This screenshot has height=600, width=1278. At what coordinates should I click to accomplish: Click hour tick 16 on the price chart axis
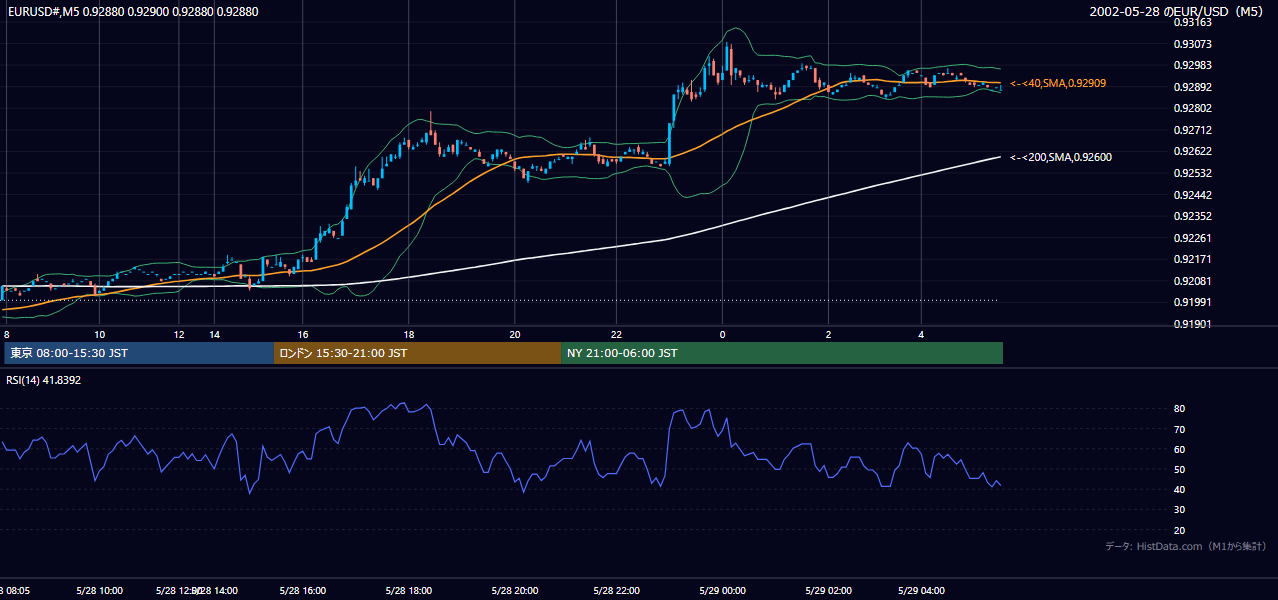coord(303,334)
